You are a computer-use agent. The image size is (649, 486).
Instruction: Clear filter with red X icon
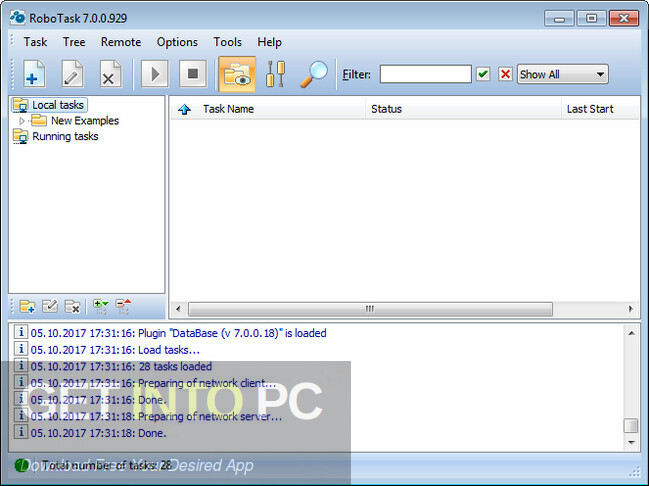point(505,75)
